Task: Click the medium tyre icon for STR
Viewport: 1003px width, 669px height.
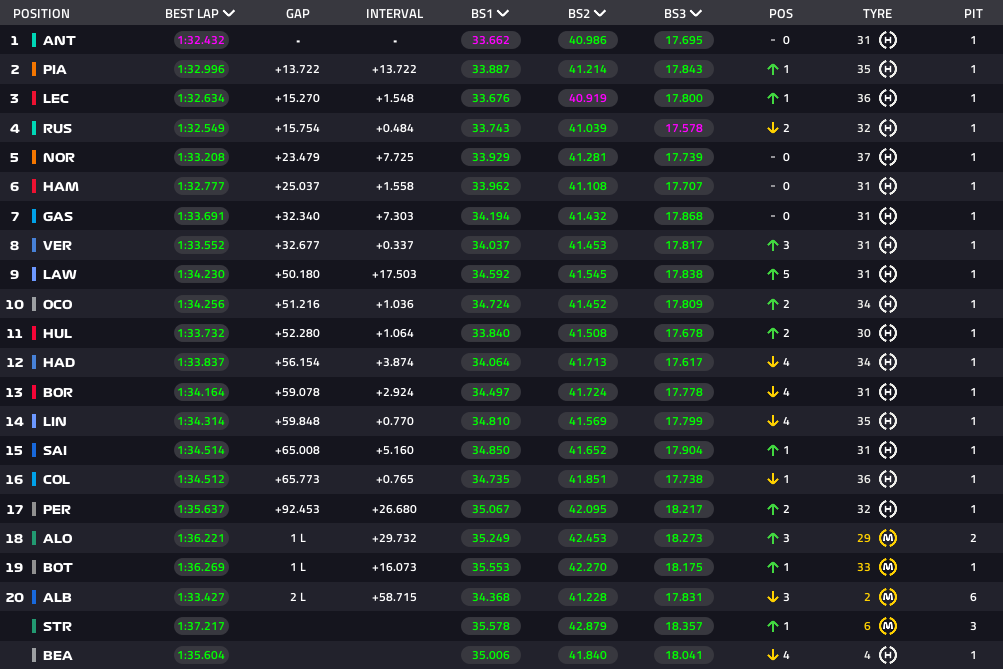Action: point(887,627)
